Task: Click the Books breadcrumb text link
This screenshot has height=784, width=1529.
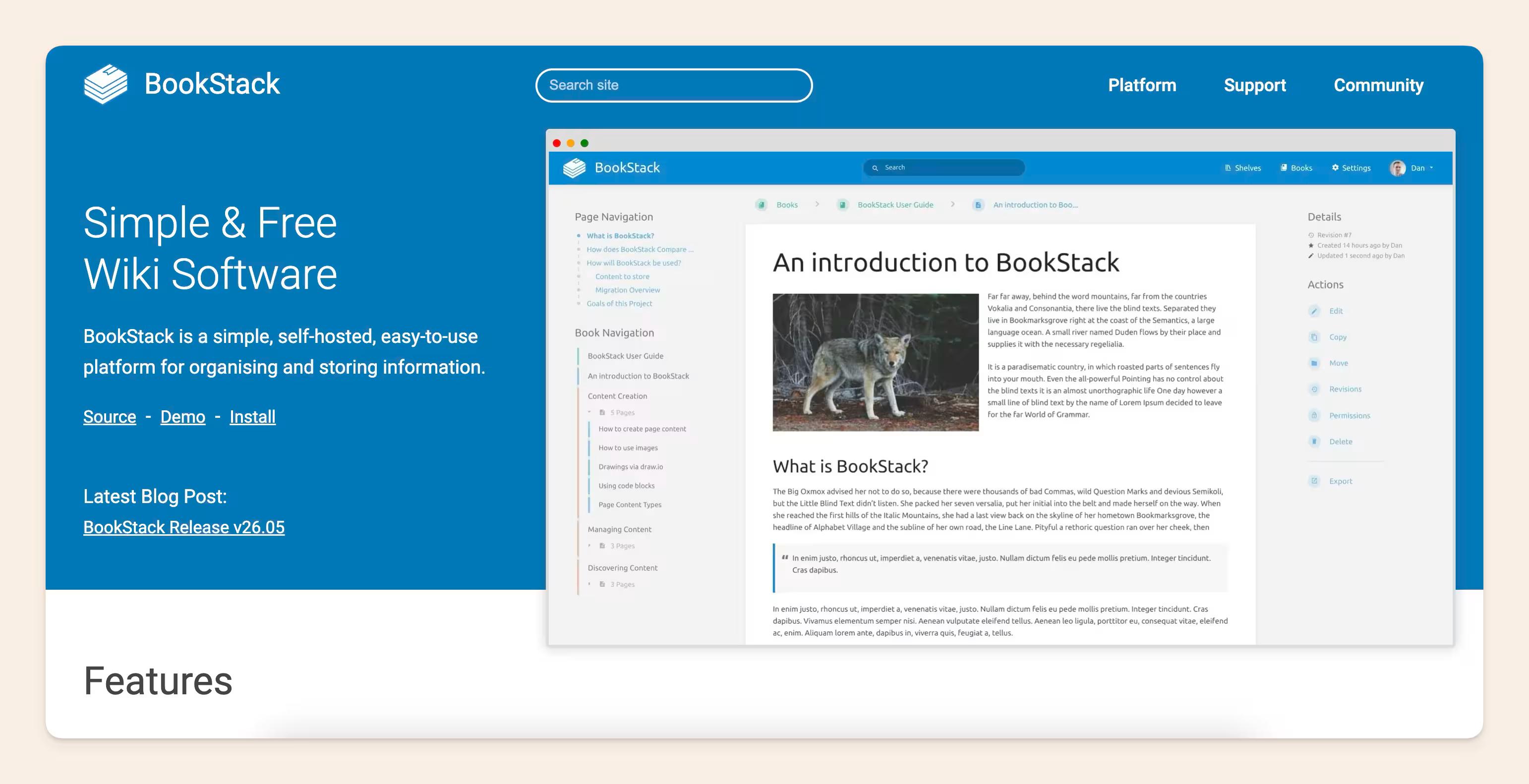Action: (787, 205)
